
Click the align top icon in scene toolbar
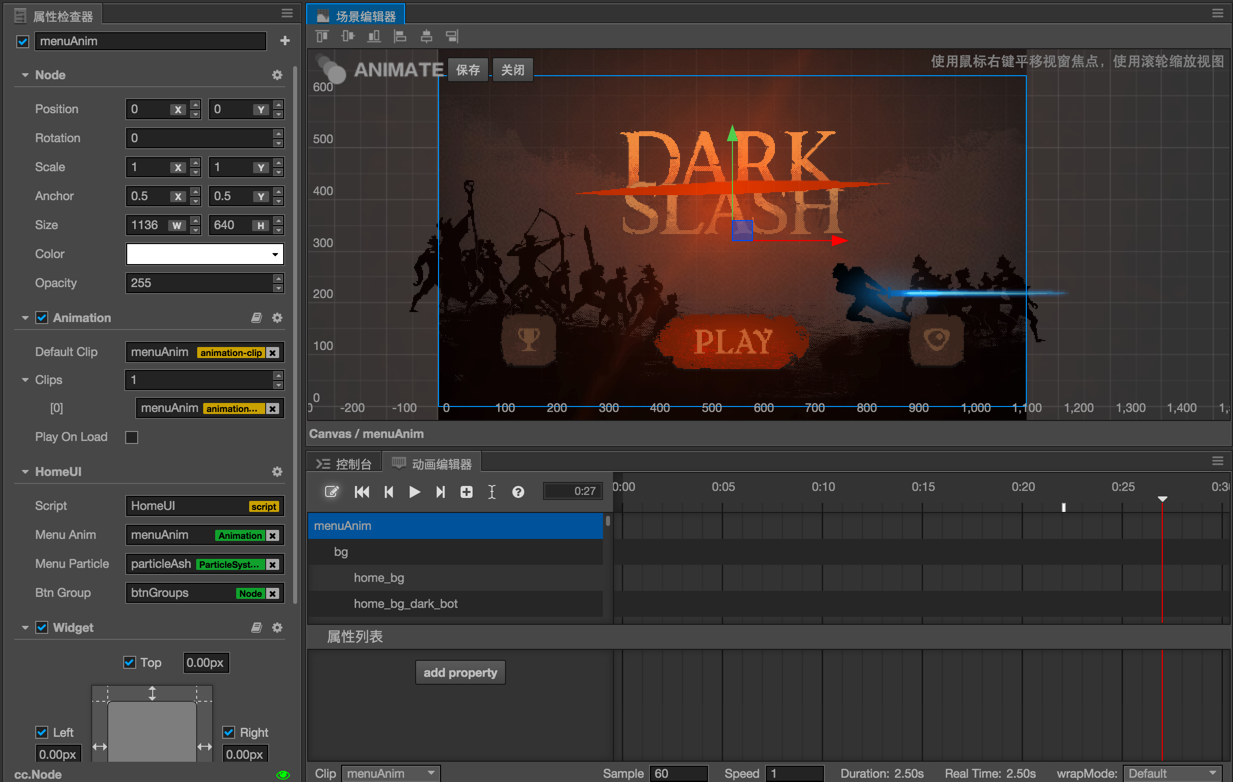322,37
